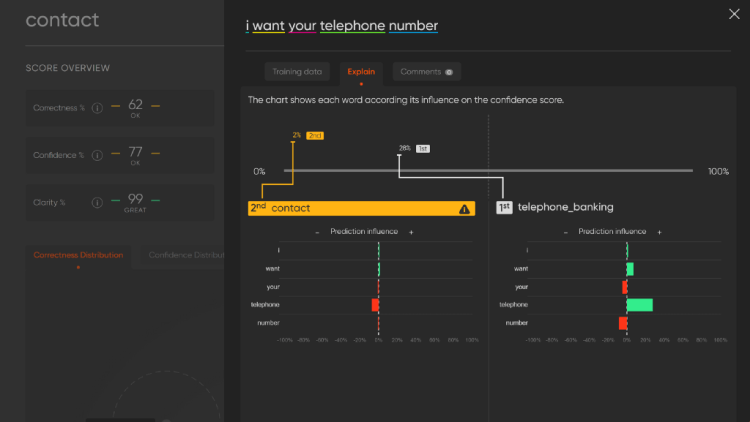This screenshot has height=422, width=750.
Task: Click warning triangle on contact intent
Action: tap(464, 208)
